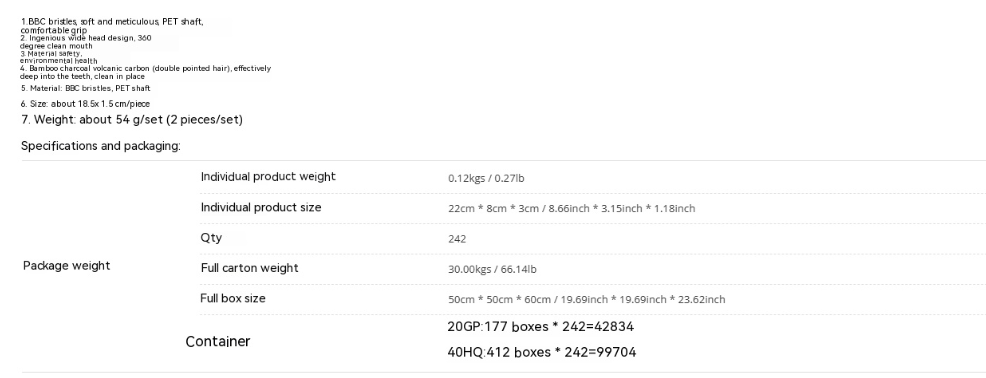
Task: Click the 'Material: BBC bristles, PET shaft' line
Action: [86, 88]
